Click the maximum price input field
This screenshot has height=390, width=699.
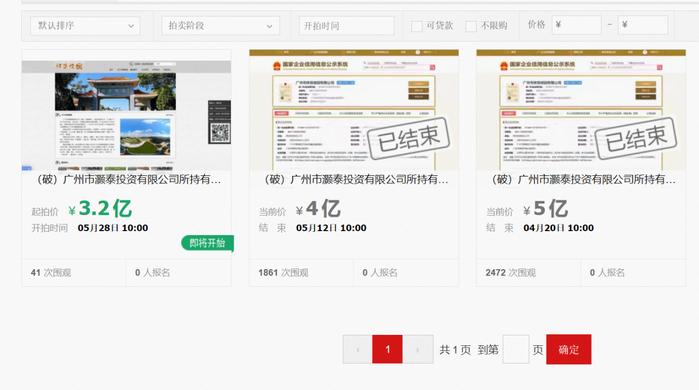coord(643,25)
